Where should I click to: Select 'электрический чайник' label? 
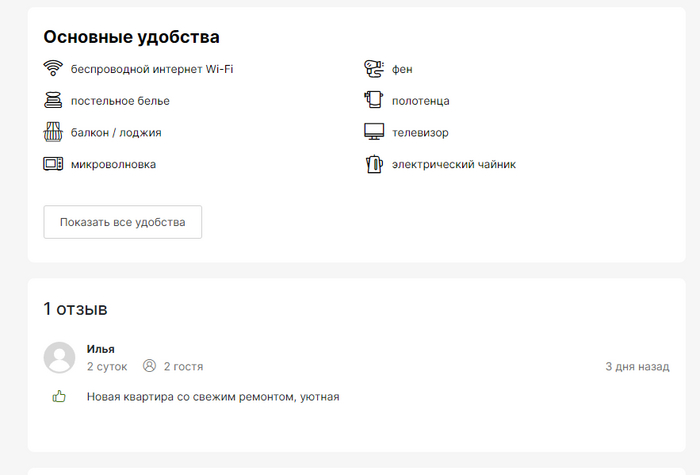pyautogui.click(x=454, y=164)
